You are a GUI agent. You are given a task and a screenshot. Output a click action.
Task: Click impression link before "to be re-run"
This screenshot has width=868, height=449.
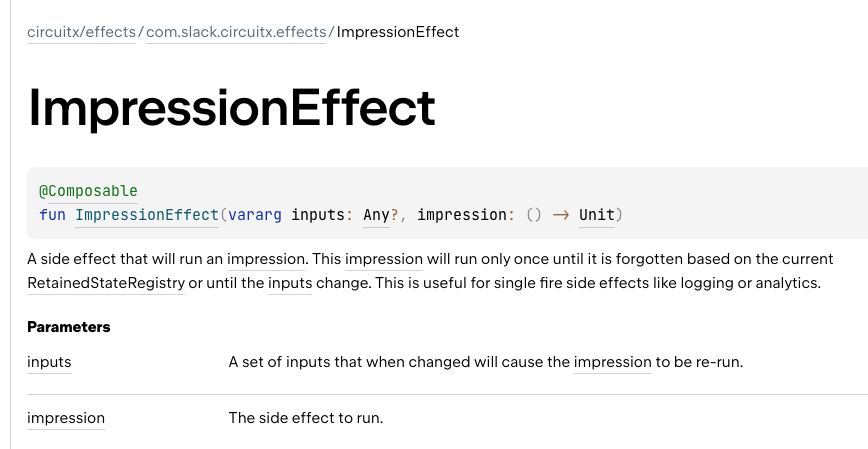pos(612,361)
